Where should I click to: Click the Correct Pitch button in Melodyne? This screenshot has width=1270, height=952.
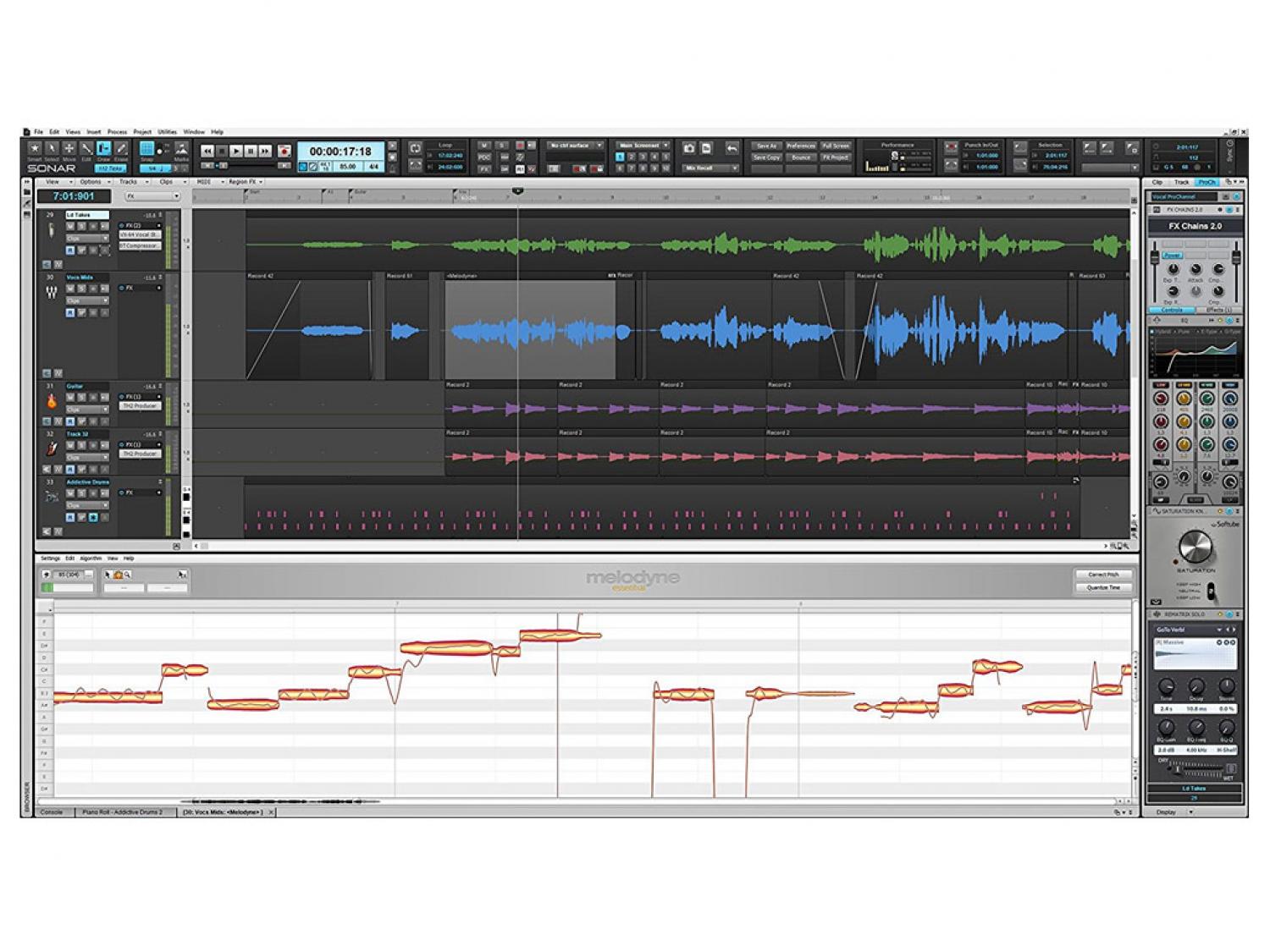1102,575
